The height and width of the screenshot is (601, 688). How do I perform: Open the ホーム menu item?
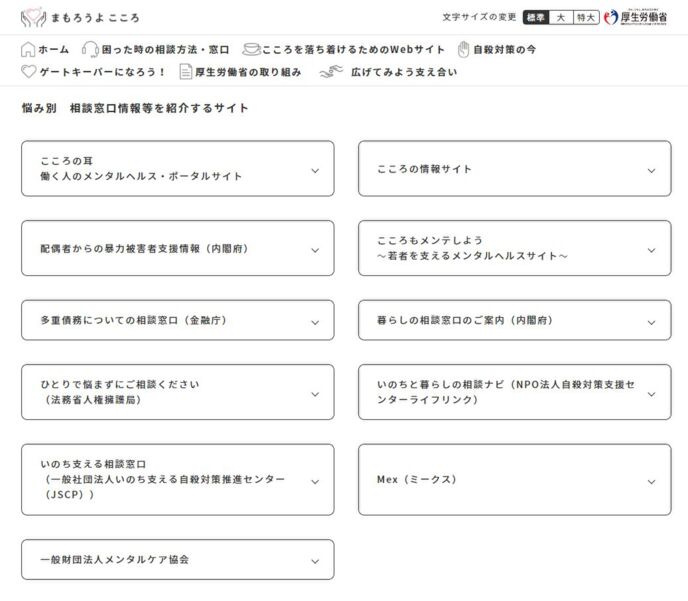(x=54, y=49)
